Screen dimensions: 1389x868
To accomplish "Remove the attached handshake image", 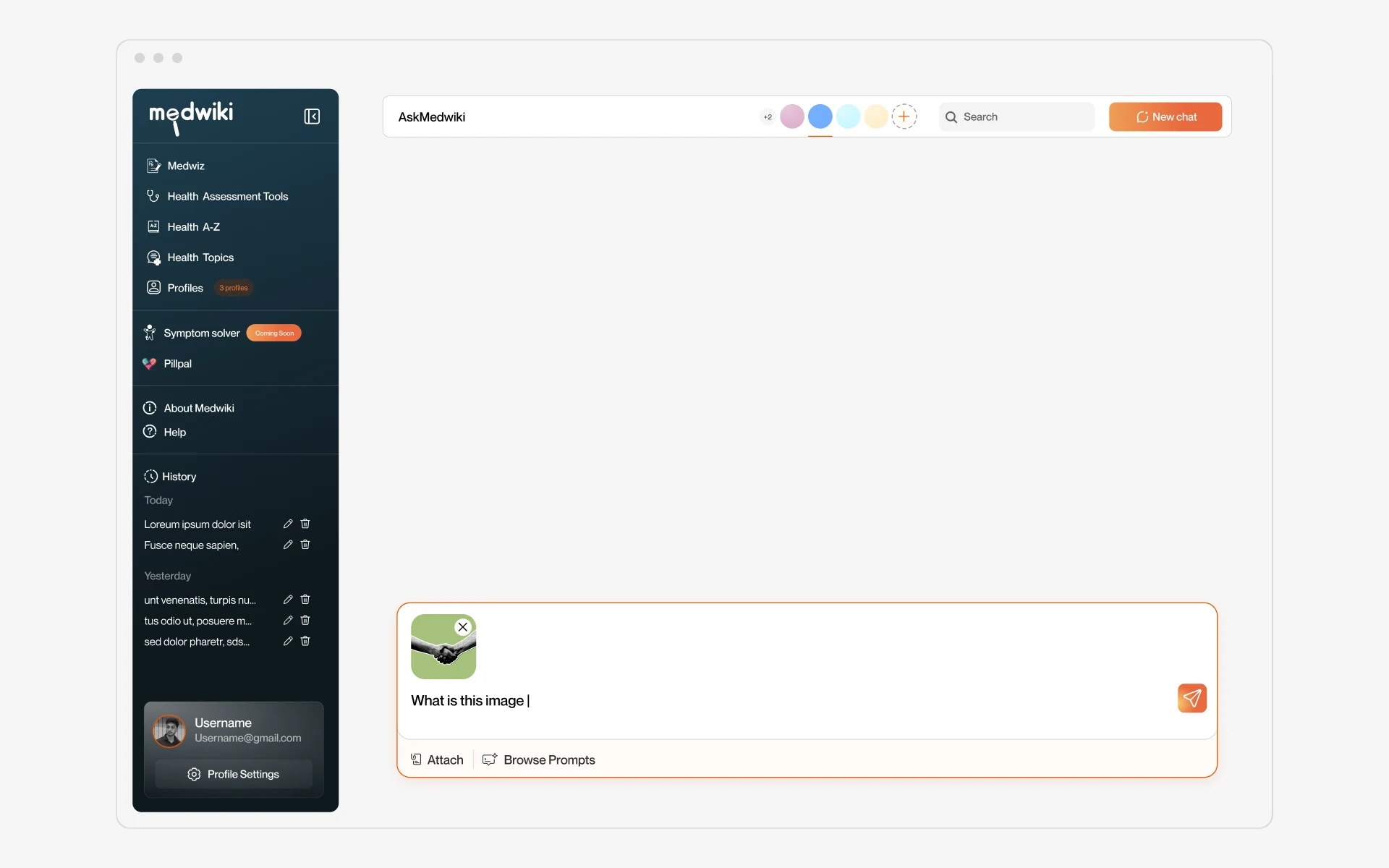I will click(463, 627).
